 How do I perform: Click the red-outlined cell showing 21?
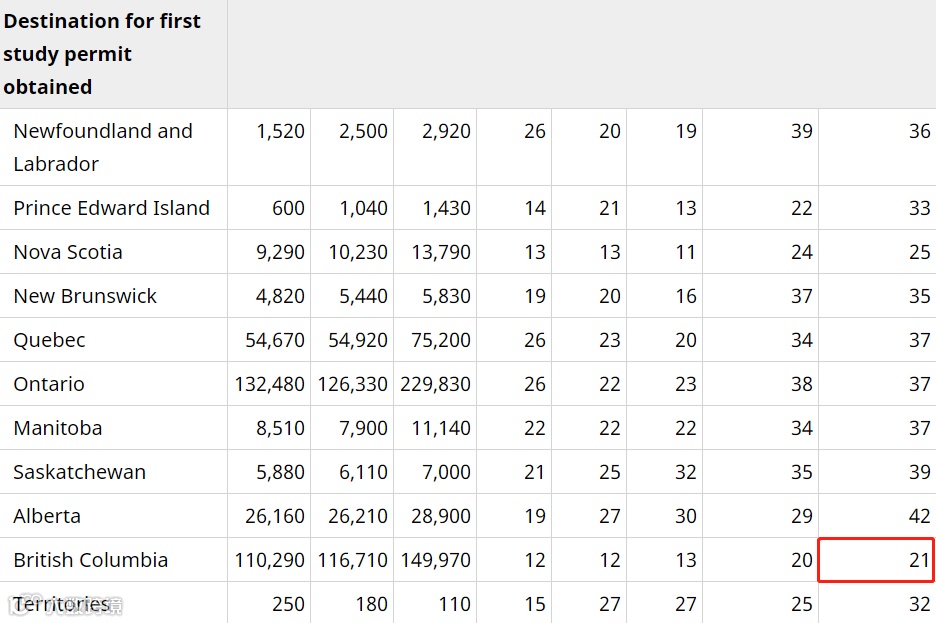(x=877, y=560)
